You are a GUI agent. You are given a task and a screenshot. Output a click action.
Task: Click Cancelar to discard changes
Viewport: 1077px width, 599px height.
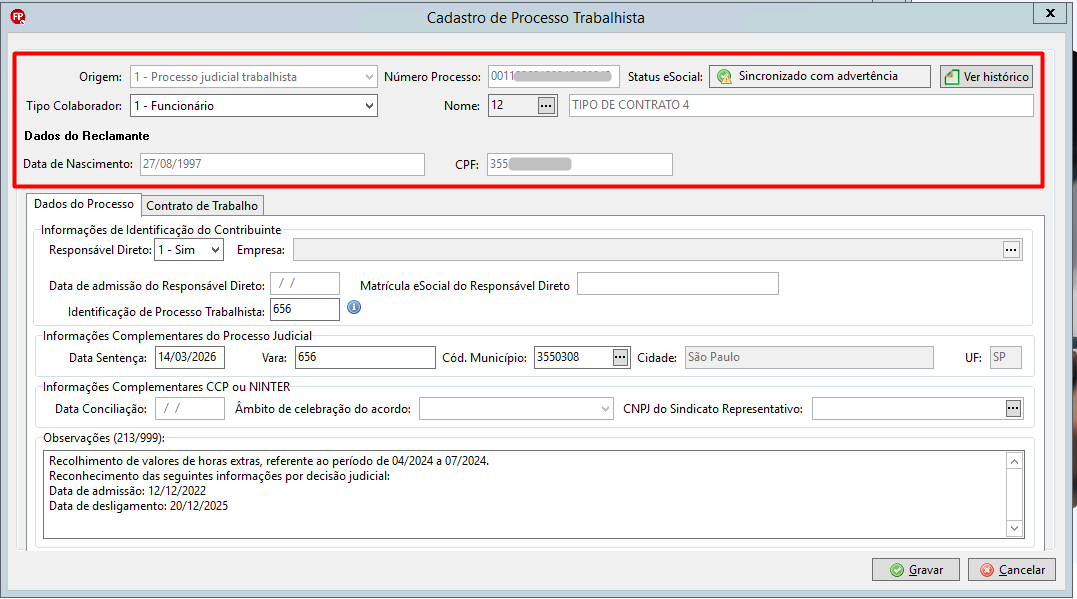point(1012,569)
